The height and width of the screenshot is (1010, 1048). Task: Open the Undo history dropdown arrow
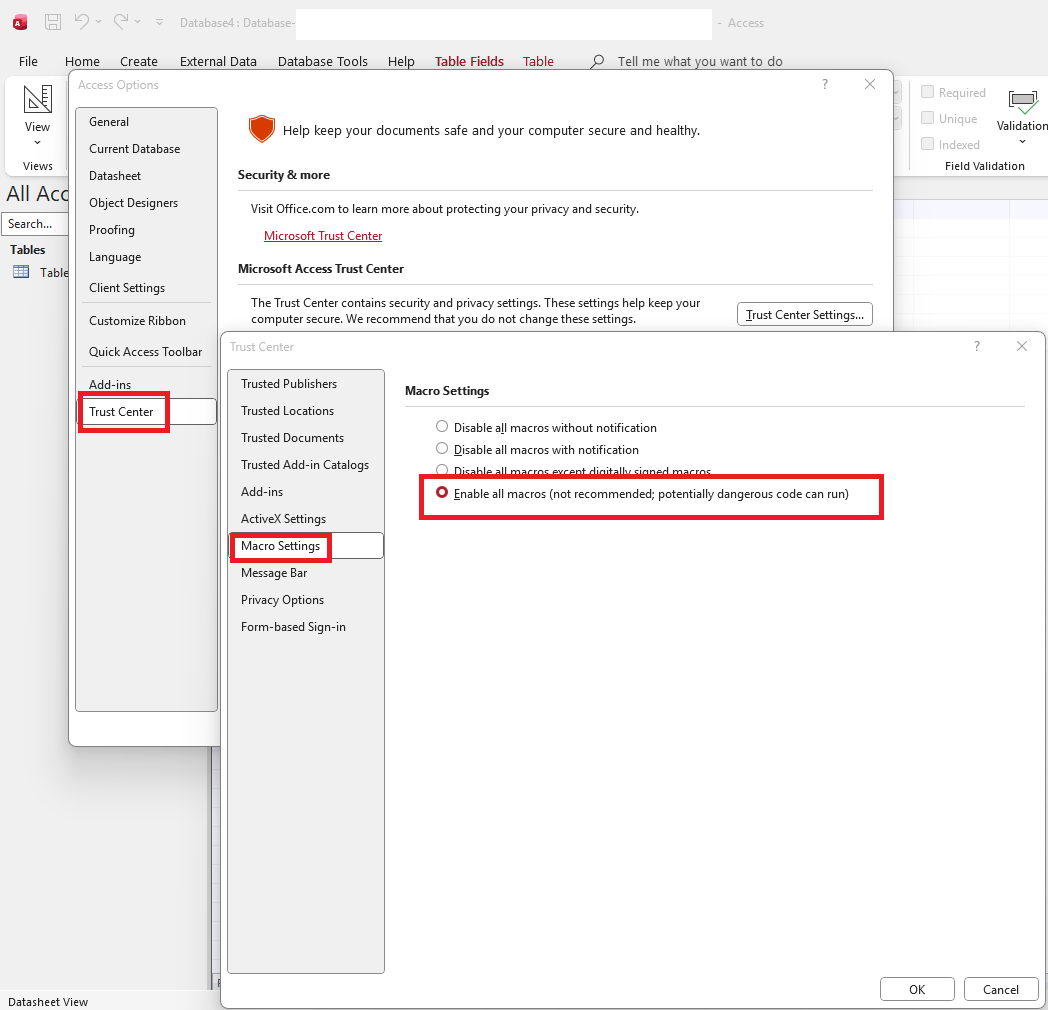pos(98,22)
